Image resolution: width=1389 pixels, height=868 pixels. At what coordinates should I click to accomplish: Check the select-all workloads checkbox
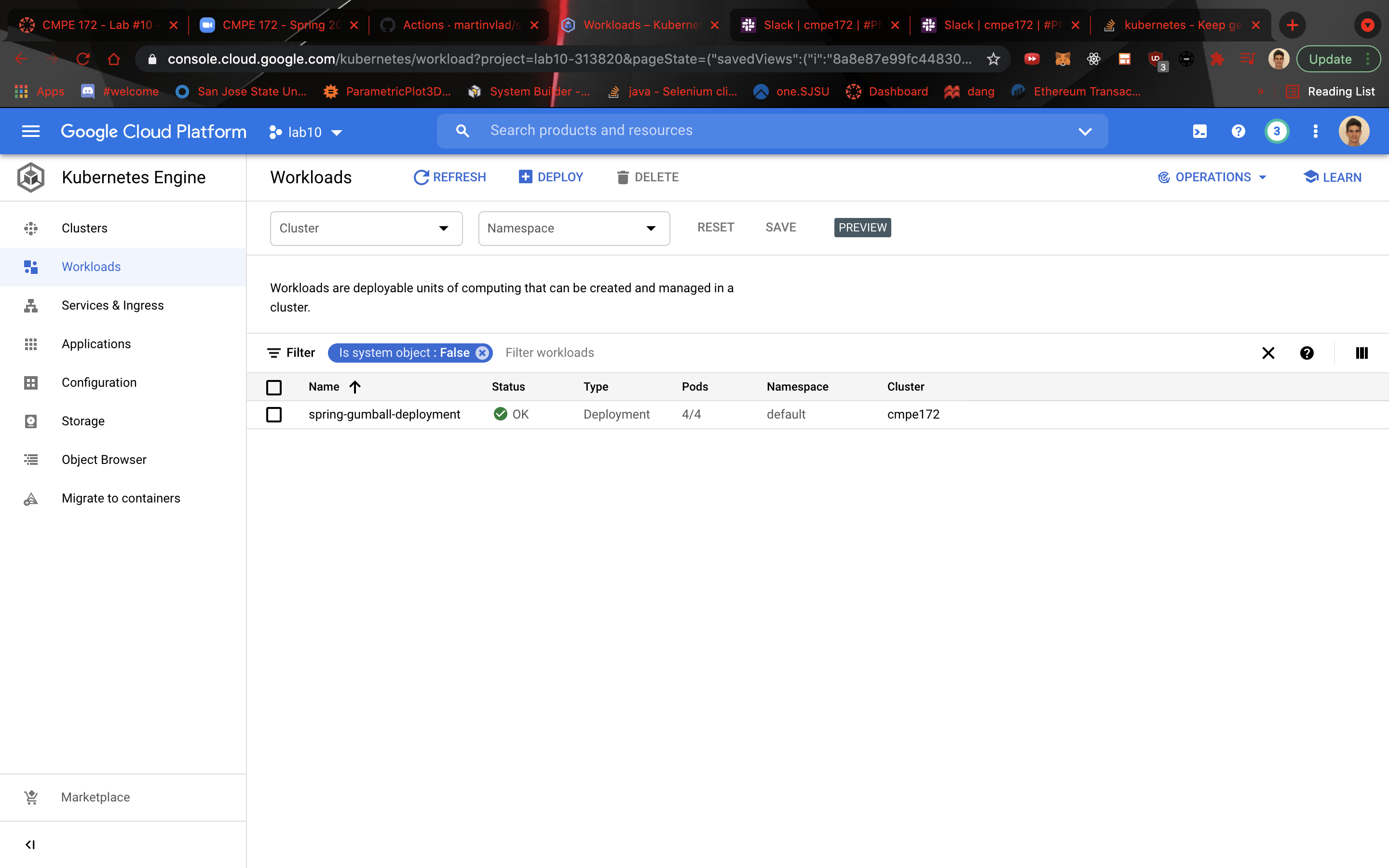(x=274, y=388)
